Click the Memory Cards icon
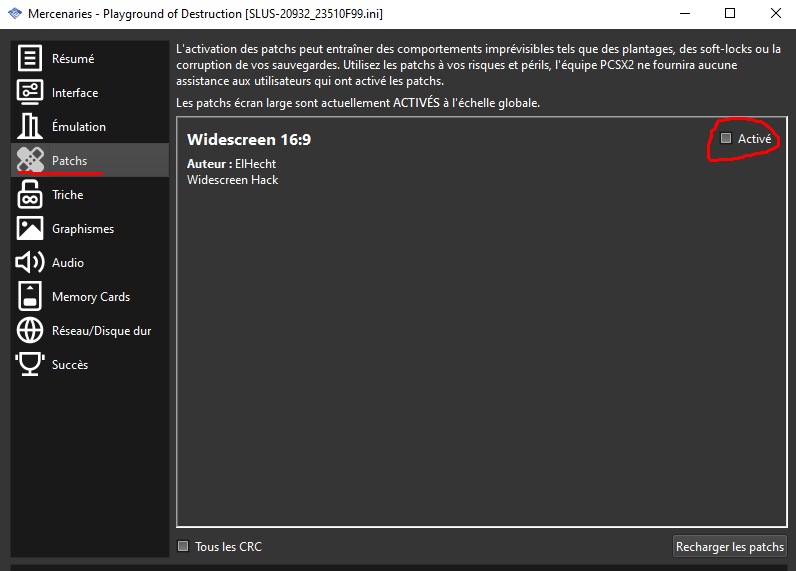This screenshot has height=571, width=796. (30, 296)
